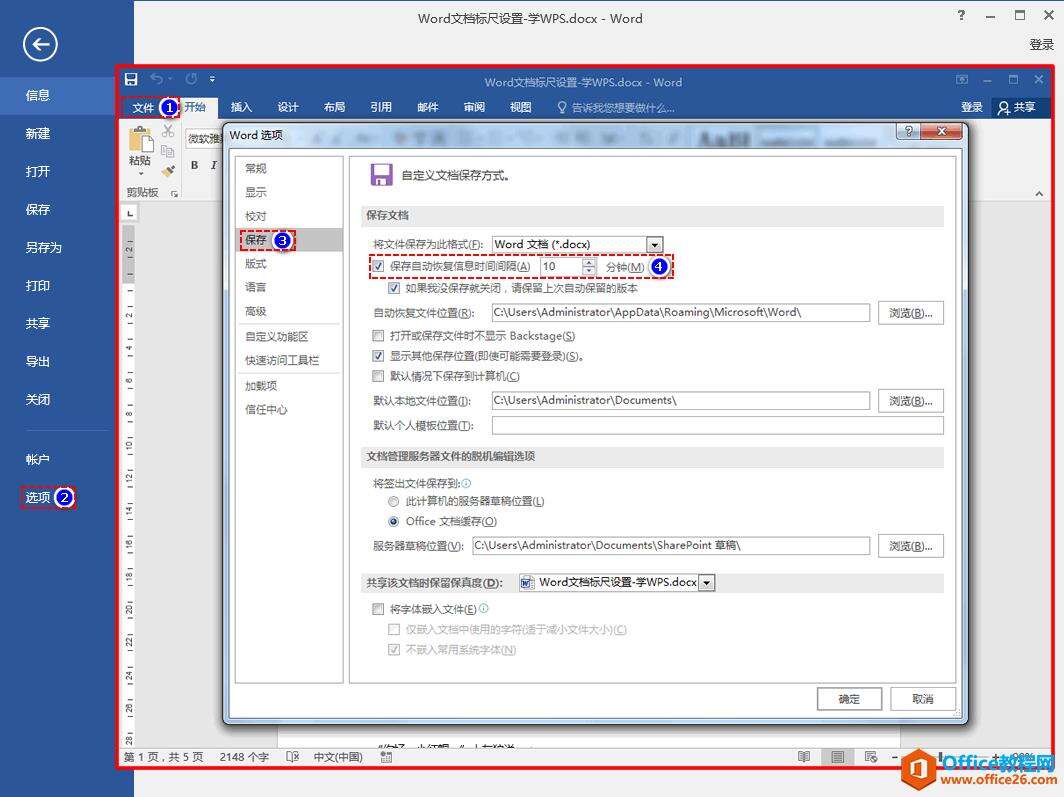1064x797 pixels.
Task: Click 确定 OK button in Word options
Action: pyautogui.click(x=849, y=699)
